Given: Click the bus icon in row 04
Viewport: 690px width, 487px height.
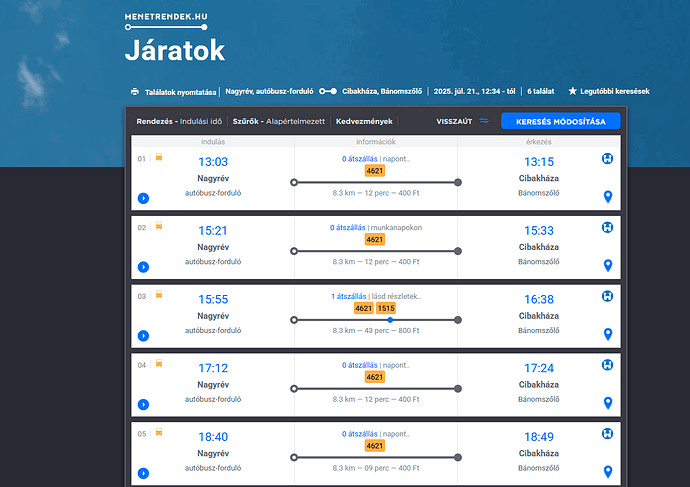Looking at the screenshot, I should coord(159,363).
